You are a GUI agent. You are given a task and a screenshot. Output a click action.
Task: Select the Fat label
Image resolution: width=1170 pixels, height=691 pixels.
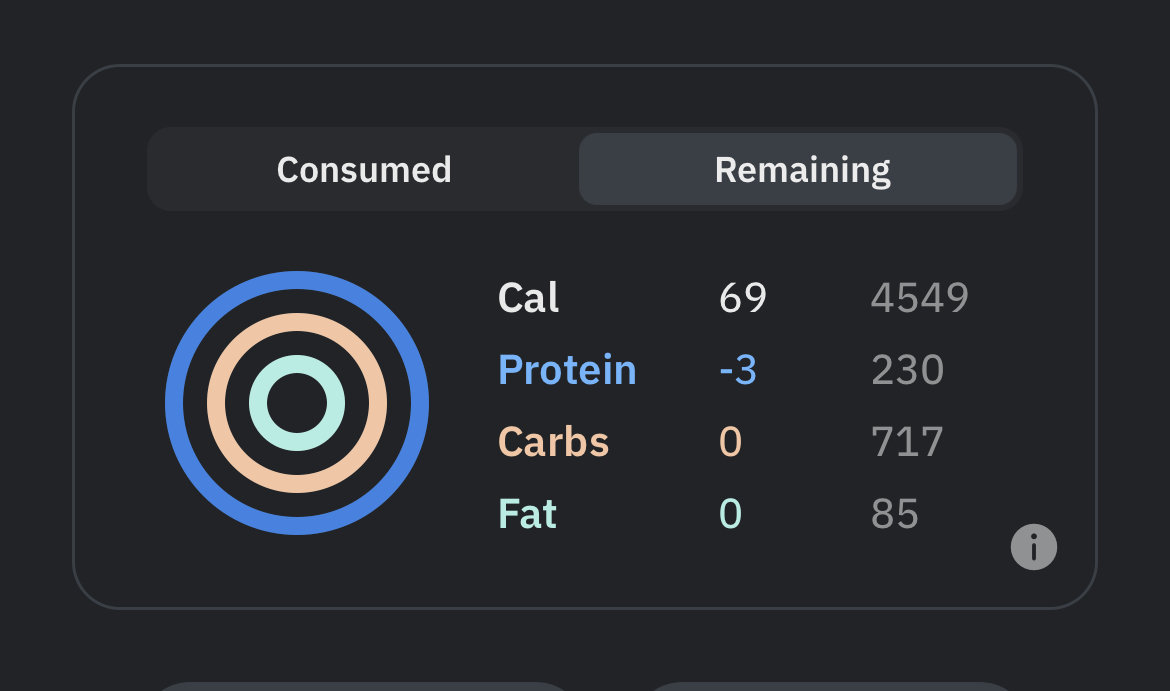pos(528,513)
